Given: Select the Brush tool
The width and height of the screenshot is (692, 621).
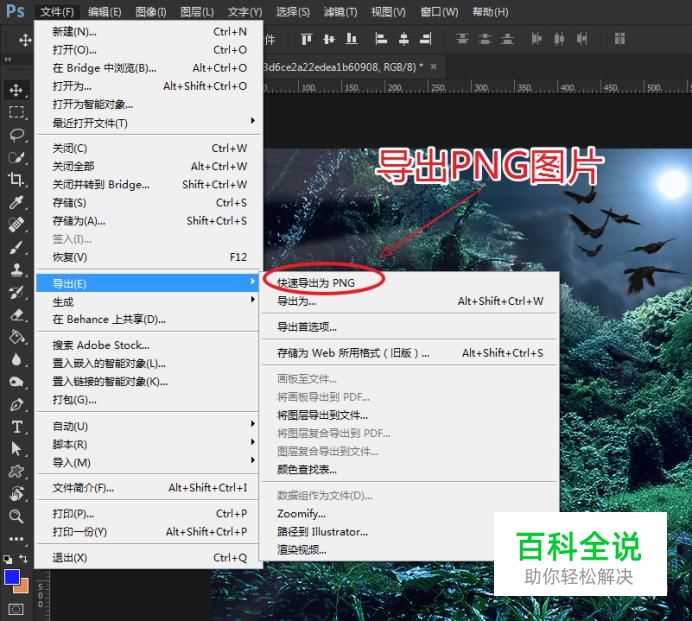Looking at the screenshot, I should [x=16, y=247].
